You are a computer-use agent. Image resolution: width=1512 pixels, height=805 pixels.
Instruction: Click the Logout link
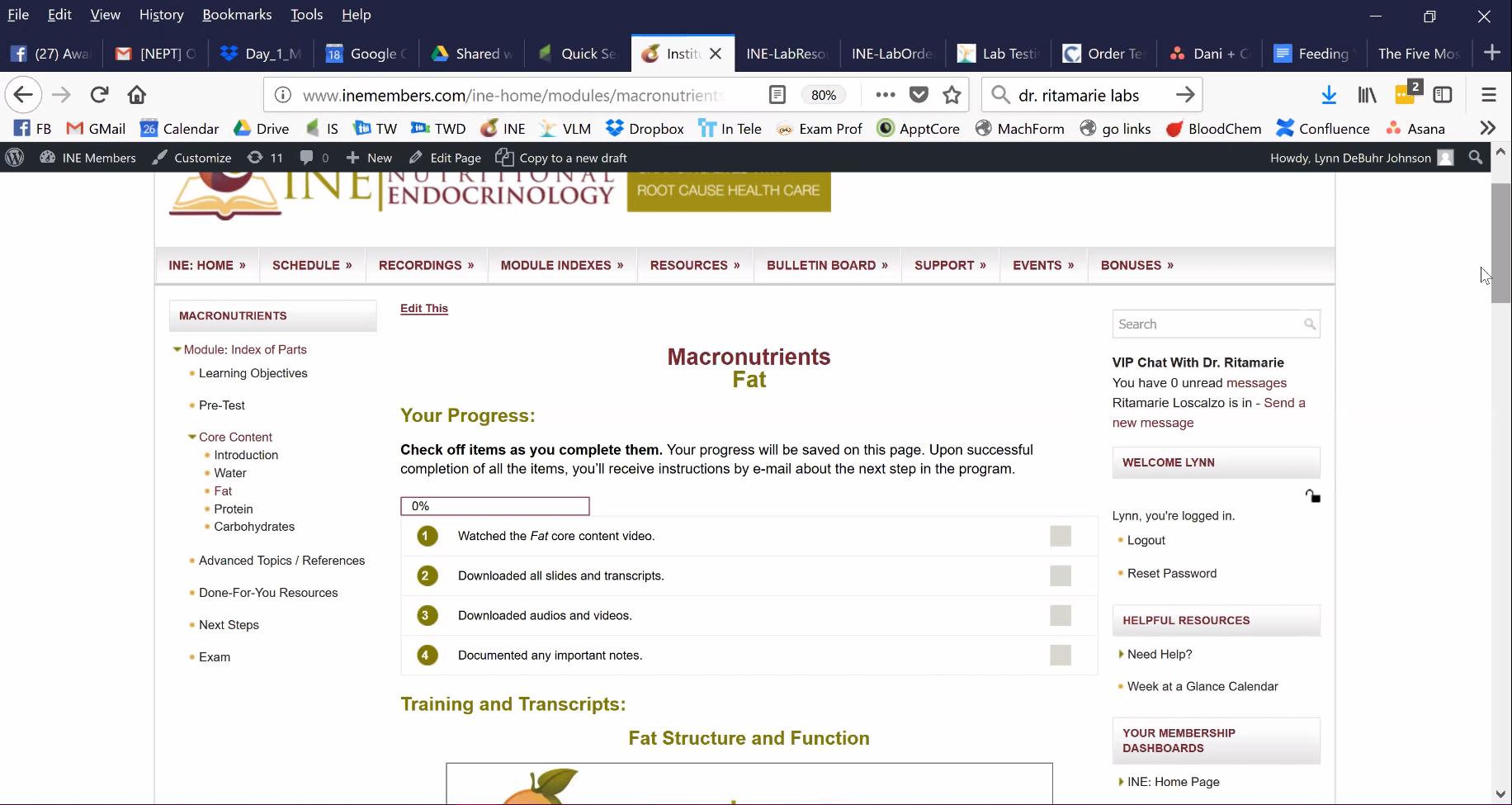(x=1146, y=540)
